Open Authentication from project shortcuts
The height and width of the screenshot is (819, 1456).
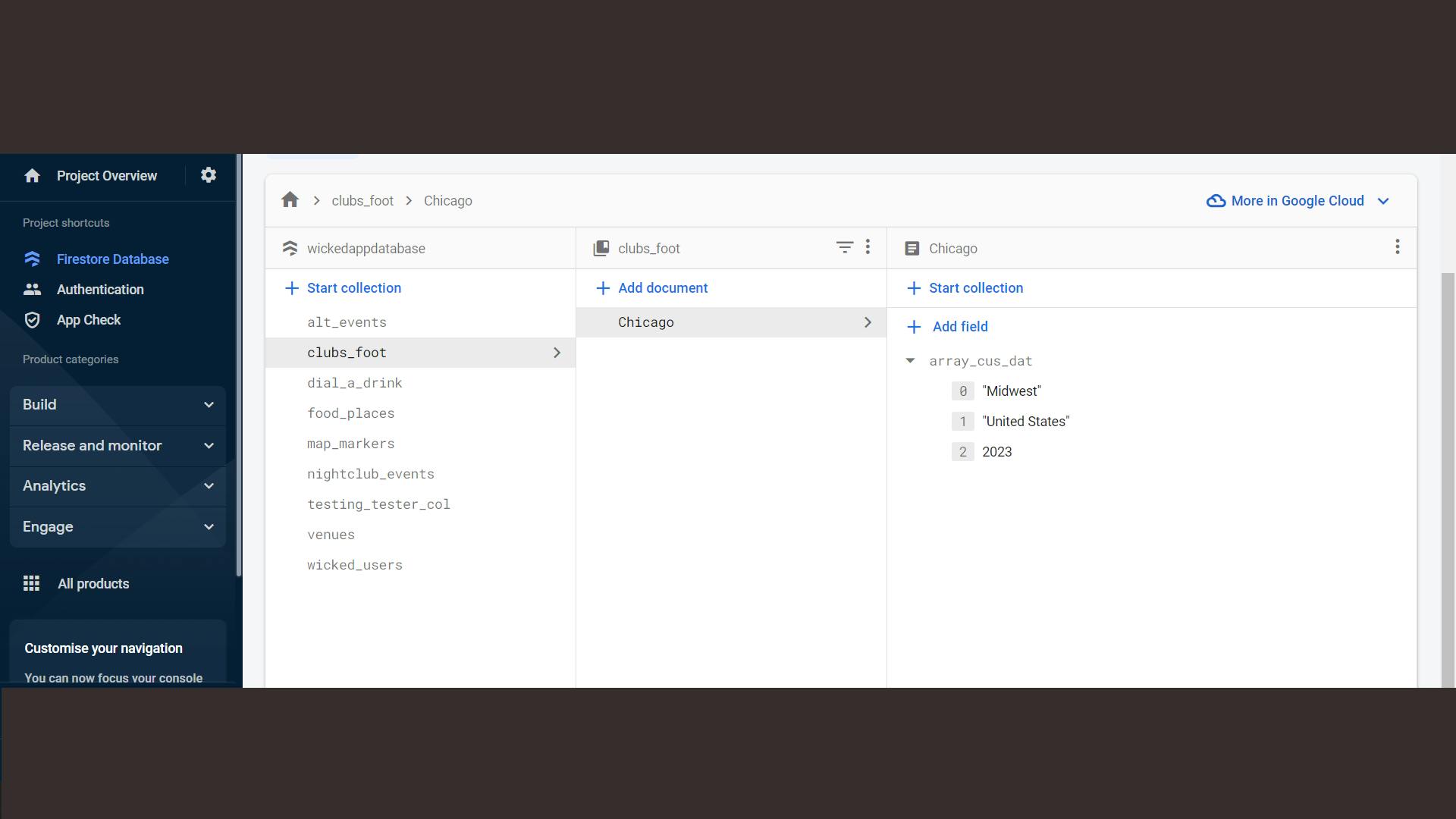point(99,290)
